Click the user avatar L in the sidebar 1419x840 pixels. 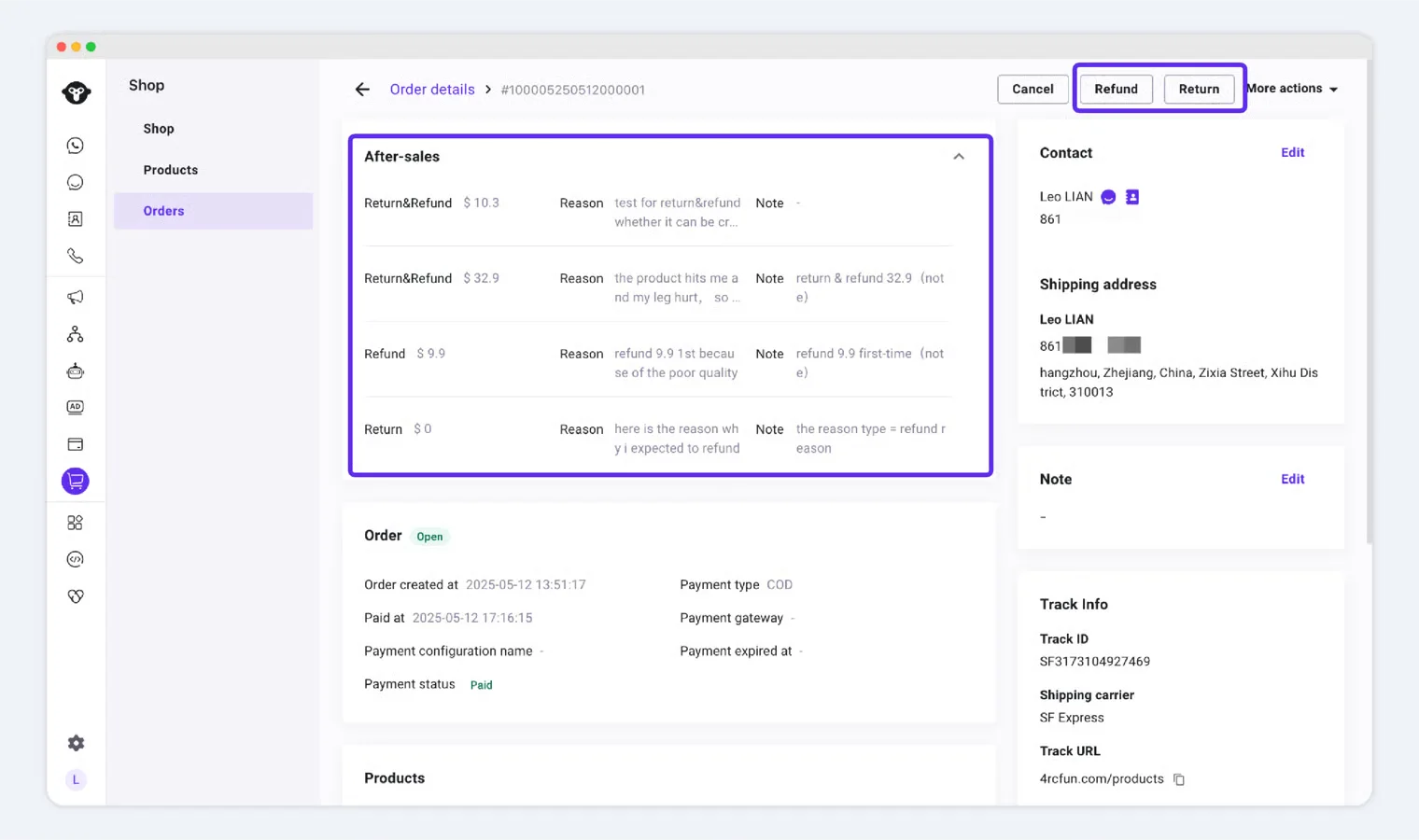[76, 779]
